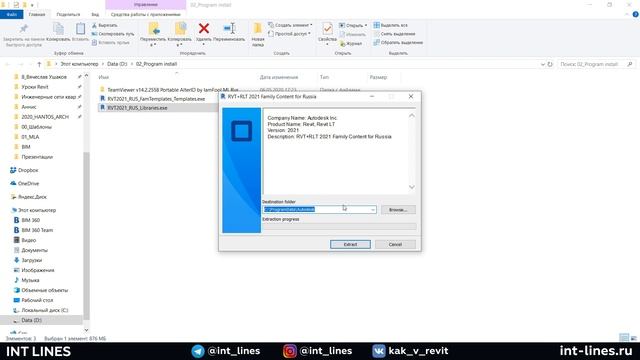The image size is (640, 360).
Task: Click Скопировать путь in the ribbon
Action: 113,34
